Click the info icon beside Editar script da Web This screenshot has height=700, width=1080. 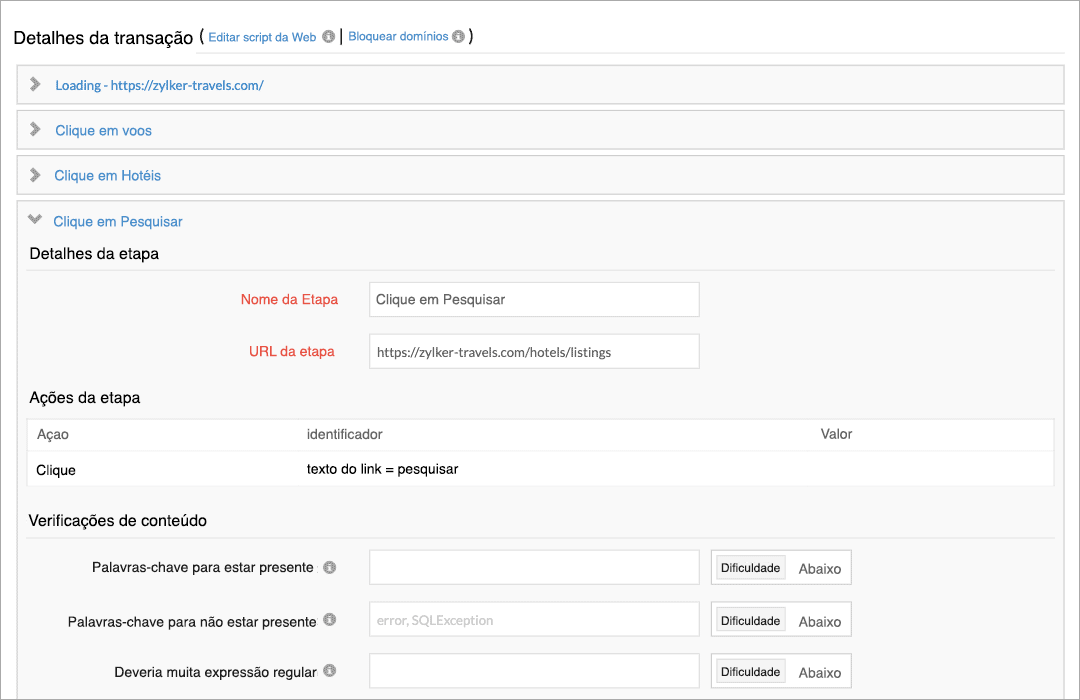(x=328, y=37)
